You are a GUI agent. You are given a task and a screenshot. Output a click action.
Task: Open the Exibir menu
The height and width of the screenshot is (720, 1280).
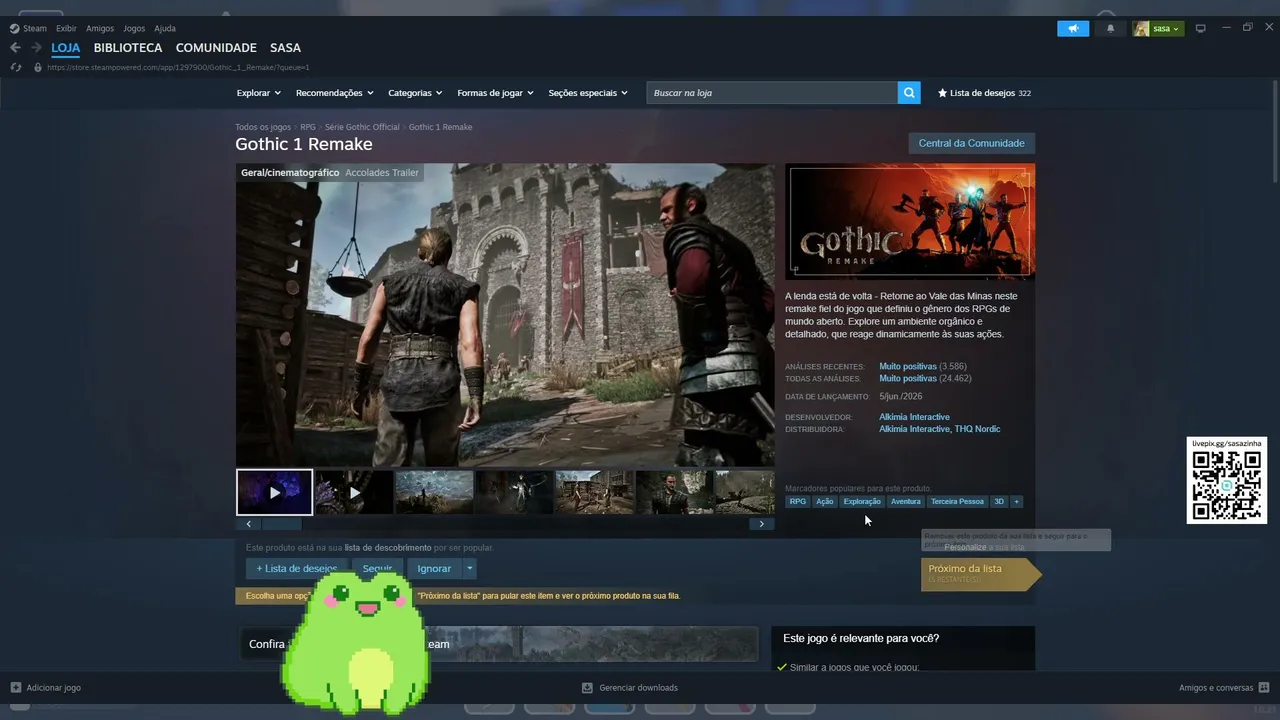(x=66, y=28)
